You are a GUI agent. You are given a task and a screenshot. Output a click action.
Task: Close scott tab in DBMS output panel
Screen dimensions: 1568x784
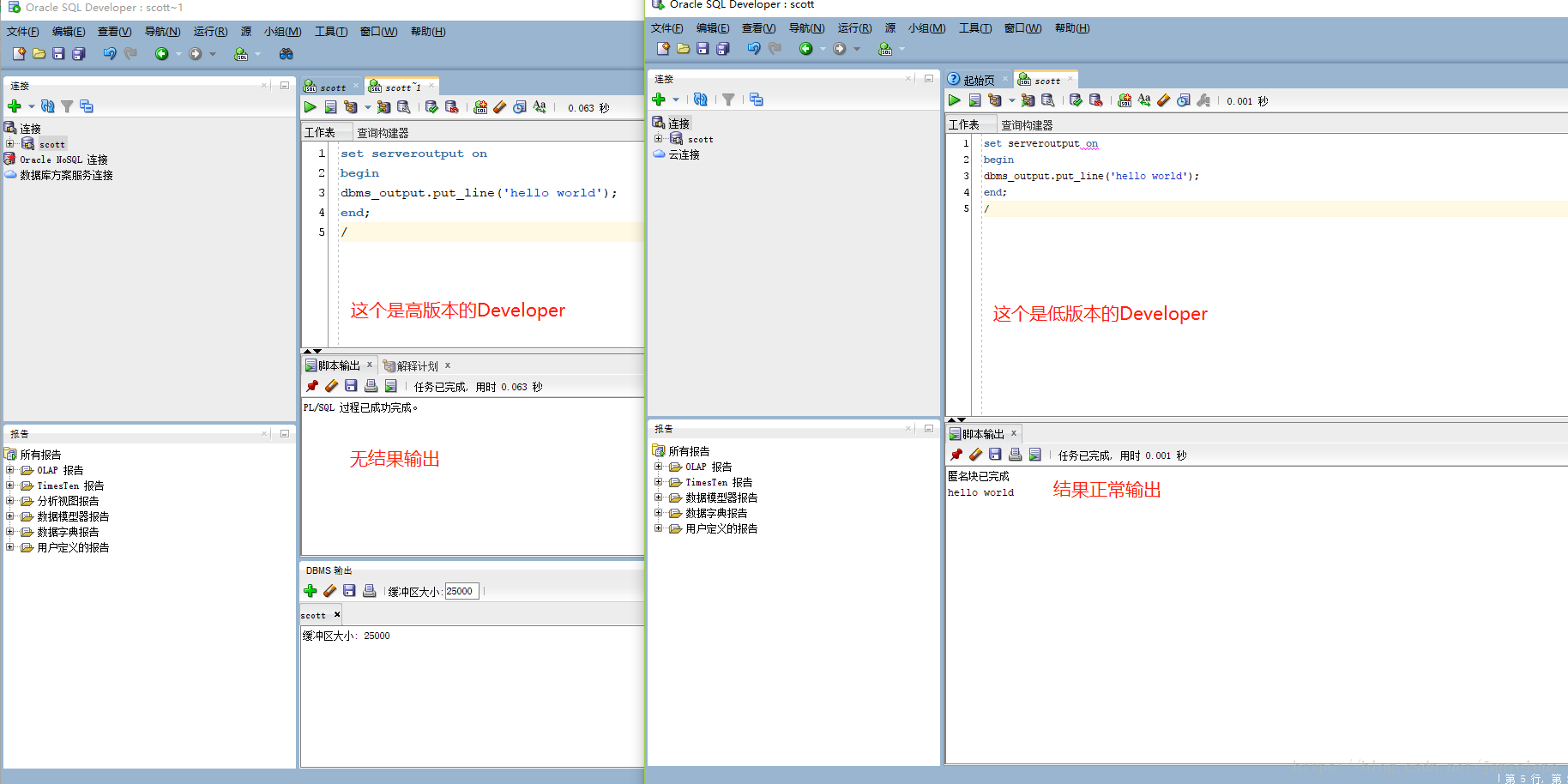coord(337,614)
